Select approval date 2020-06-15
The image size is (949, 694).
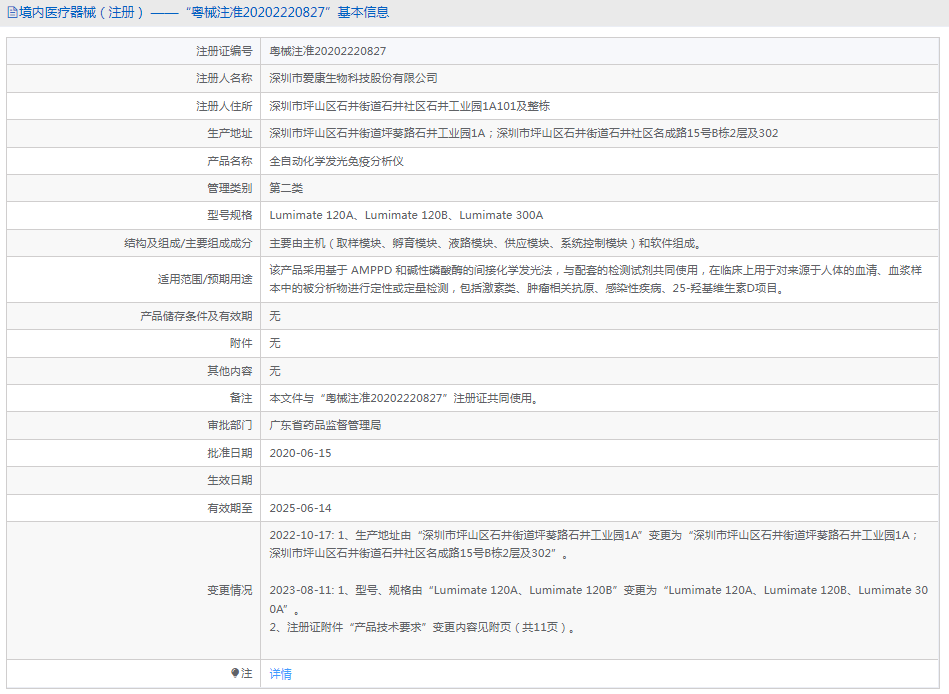(x=300, y=453)
